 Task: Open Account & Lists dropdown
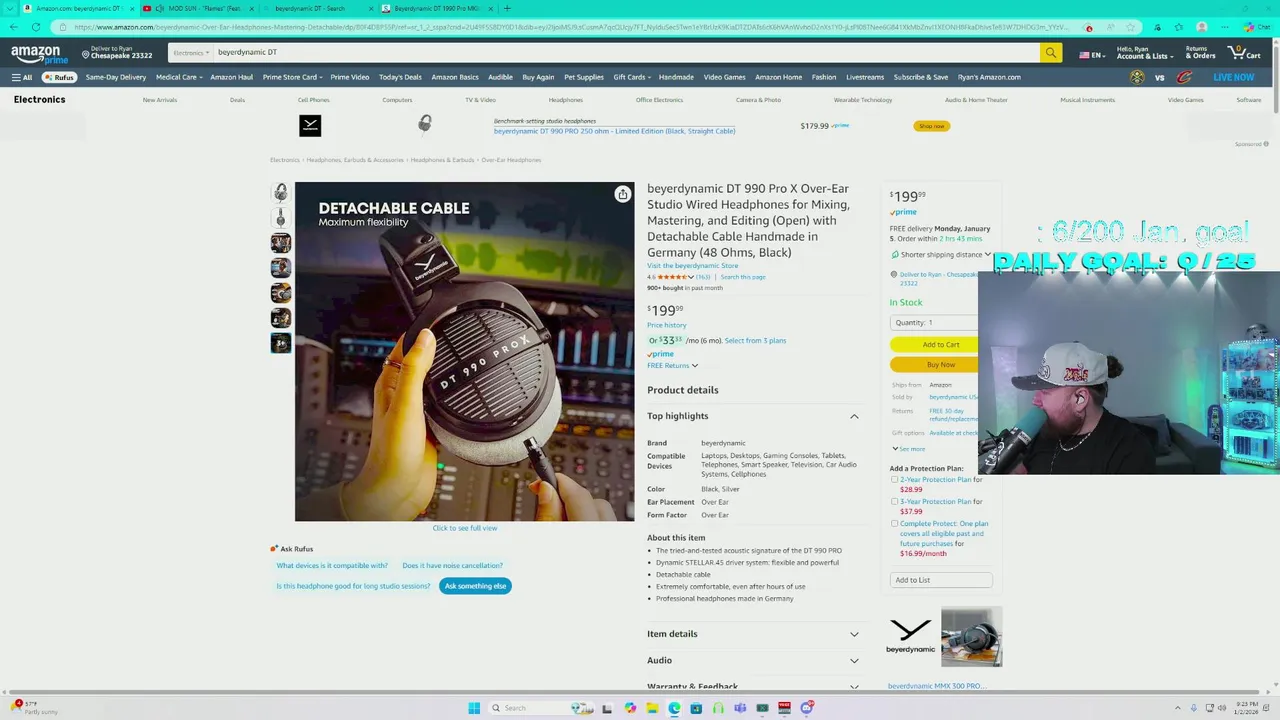1143,53
